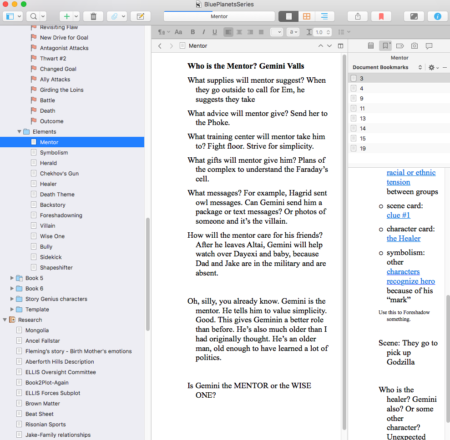
Task: Open inspector Snapshots camera tab
Action: (x=414, y=46)
